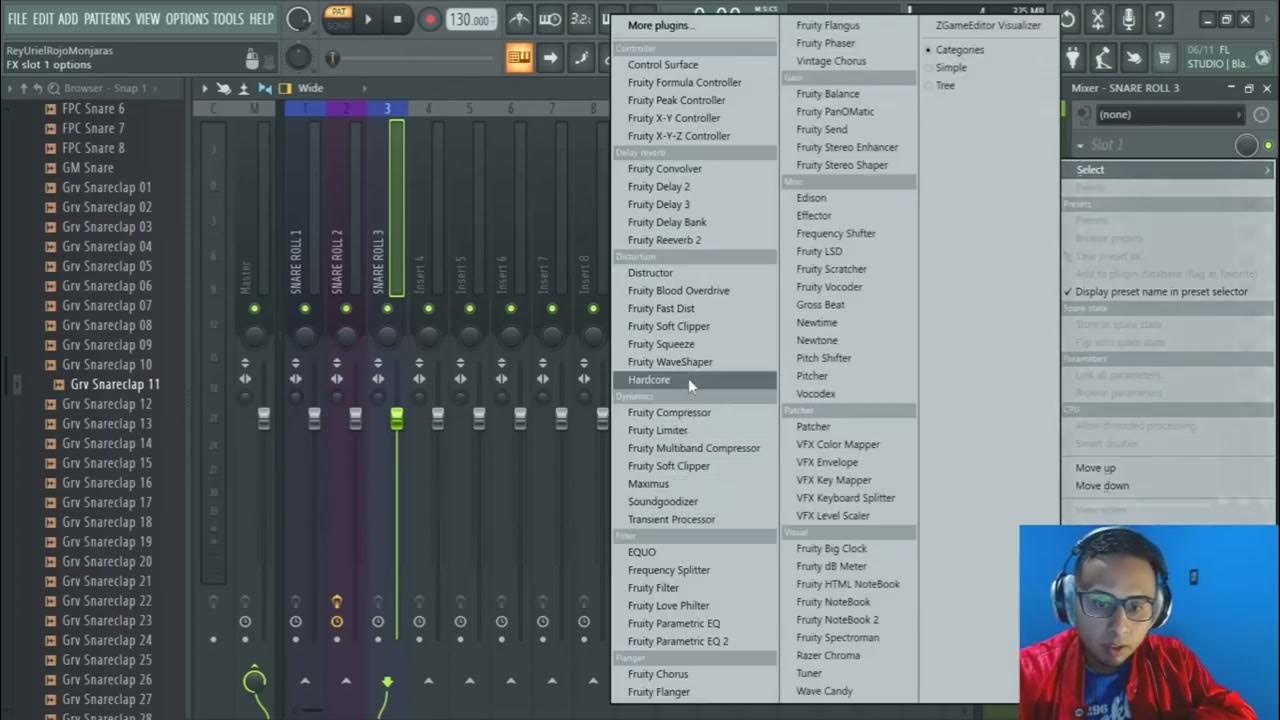Toggle mute LED on SNARE ROLL 2 track
The height and width of the screenshot is (720, 1280).
pos(346,309)
